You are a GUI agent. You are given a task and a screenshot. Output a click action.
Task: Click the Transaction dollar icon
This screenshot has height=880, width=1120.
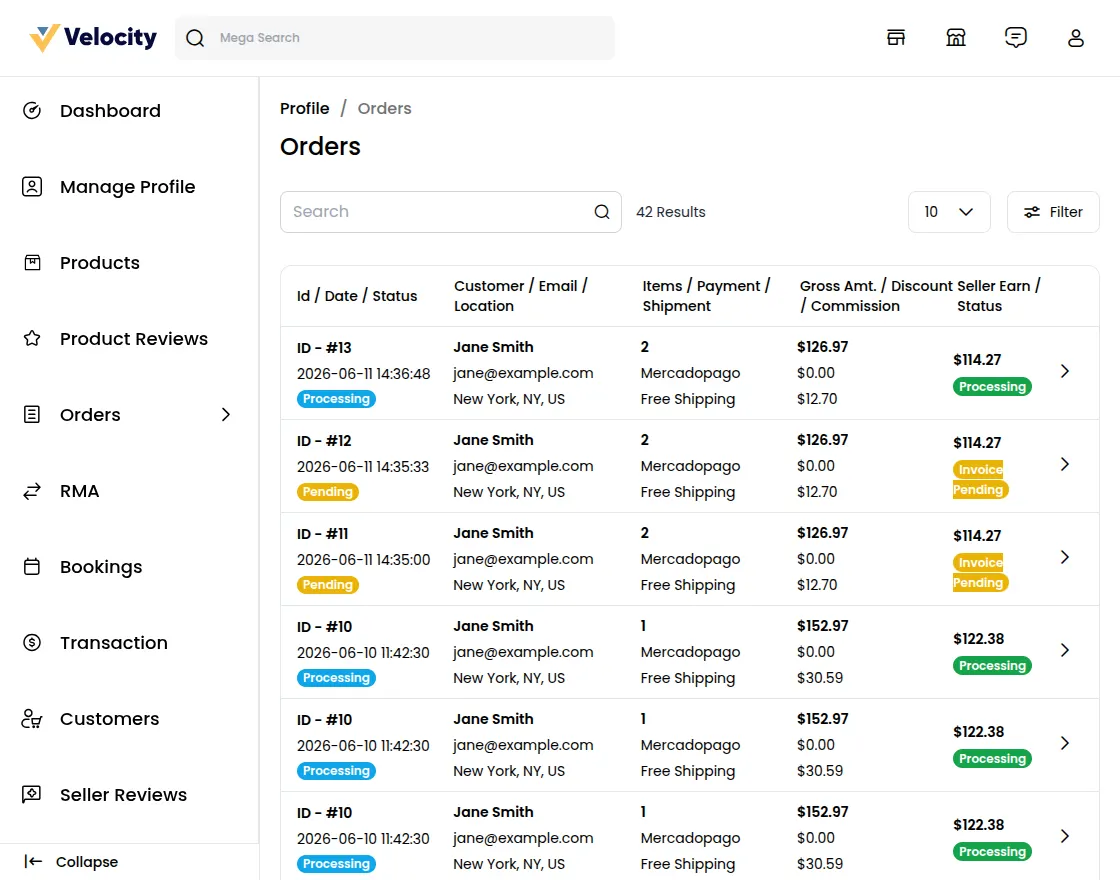pos(32,642)
